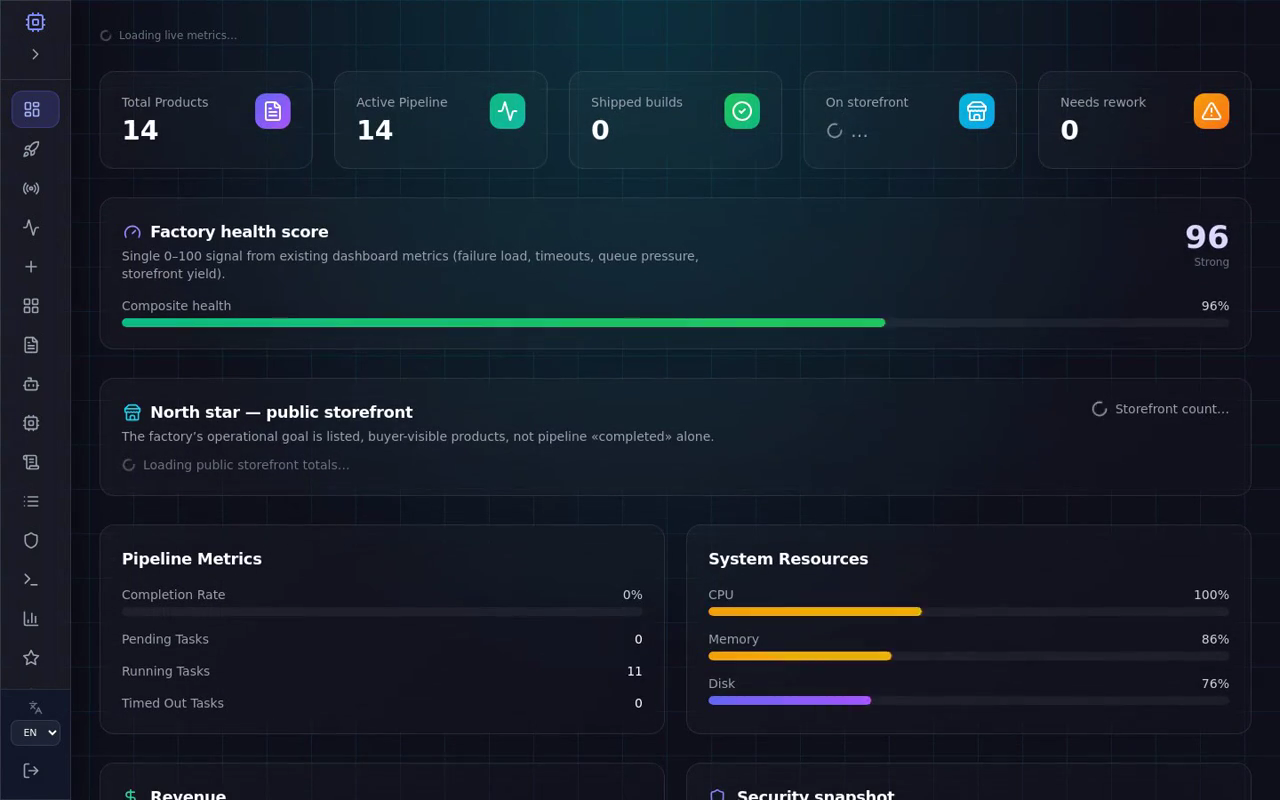Viewport: 1280px width, 800px height.
Task: Open the rocket icon in the sidebar
Action: pyautogui.click(x=31, y=149)
